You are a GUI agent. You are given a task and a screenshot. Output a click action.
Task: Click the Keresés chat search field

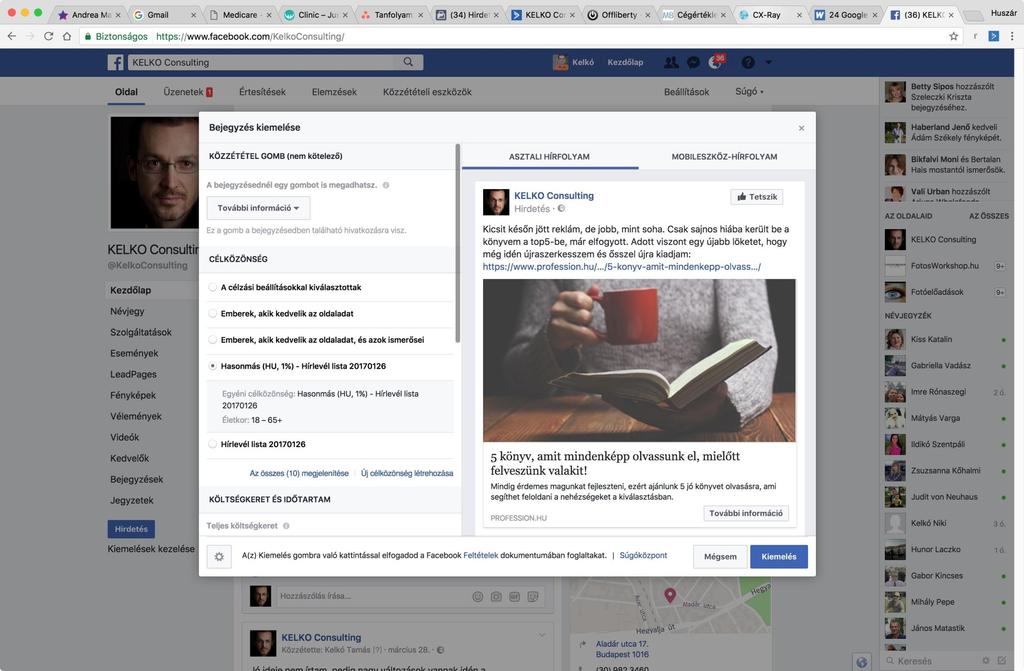(x=930, y=661)
